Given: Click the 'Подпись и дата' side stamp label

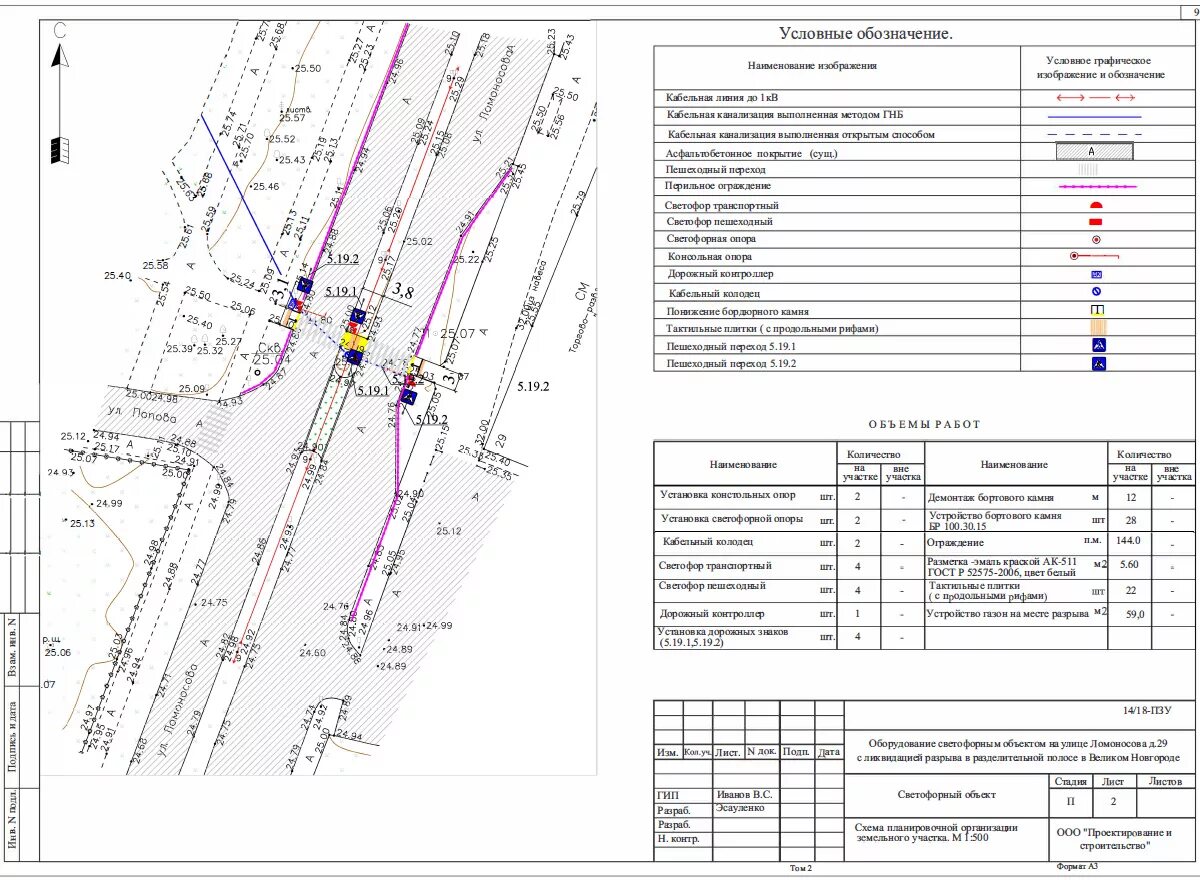Looking at the screenshot, I should (12, 736).
